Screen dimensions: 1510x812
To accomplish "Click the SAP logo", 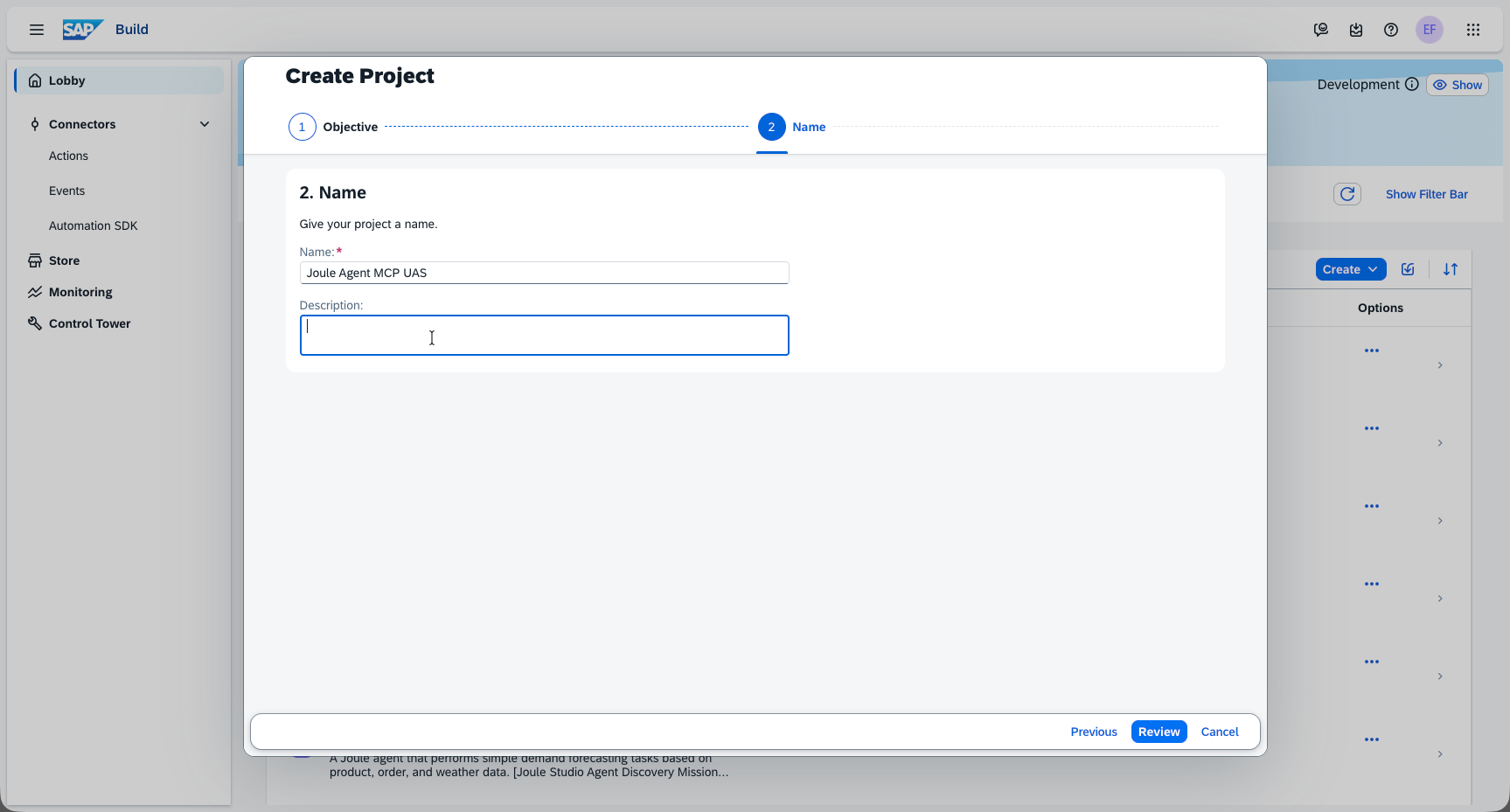I will [x=83, y=30].
